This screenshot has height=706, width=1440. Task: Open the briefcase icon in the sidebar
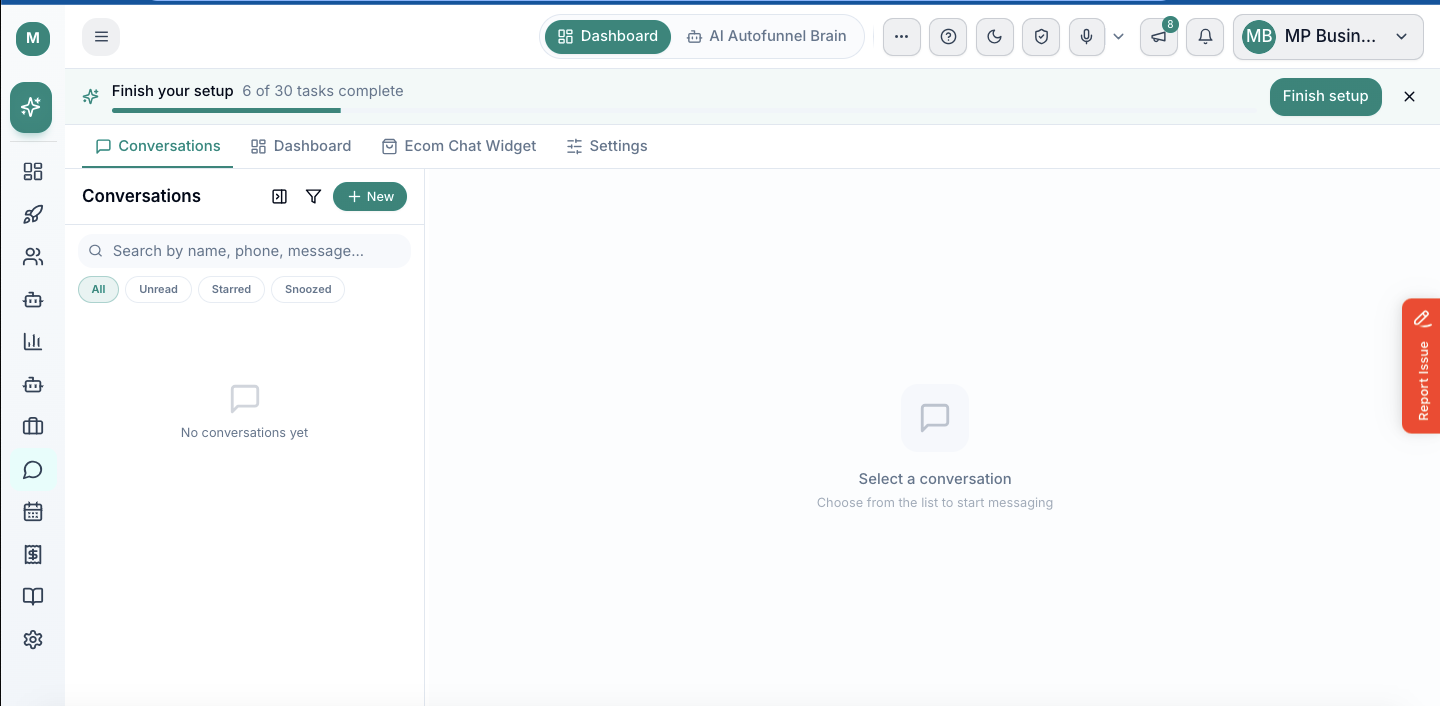point(33,427)
